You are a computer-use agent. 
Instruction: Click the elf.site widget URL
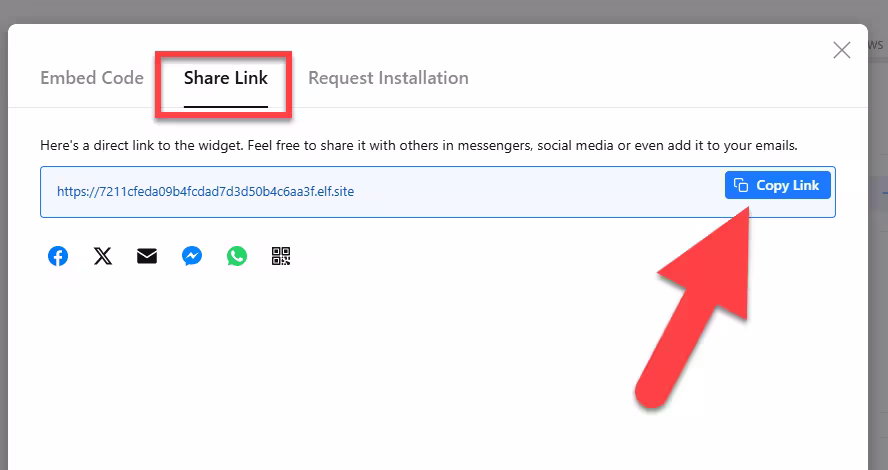(x=206, y=191)
